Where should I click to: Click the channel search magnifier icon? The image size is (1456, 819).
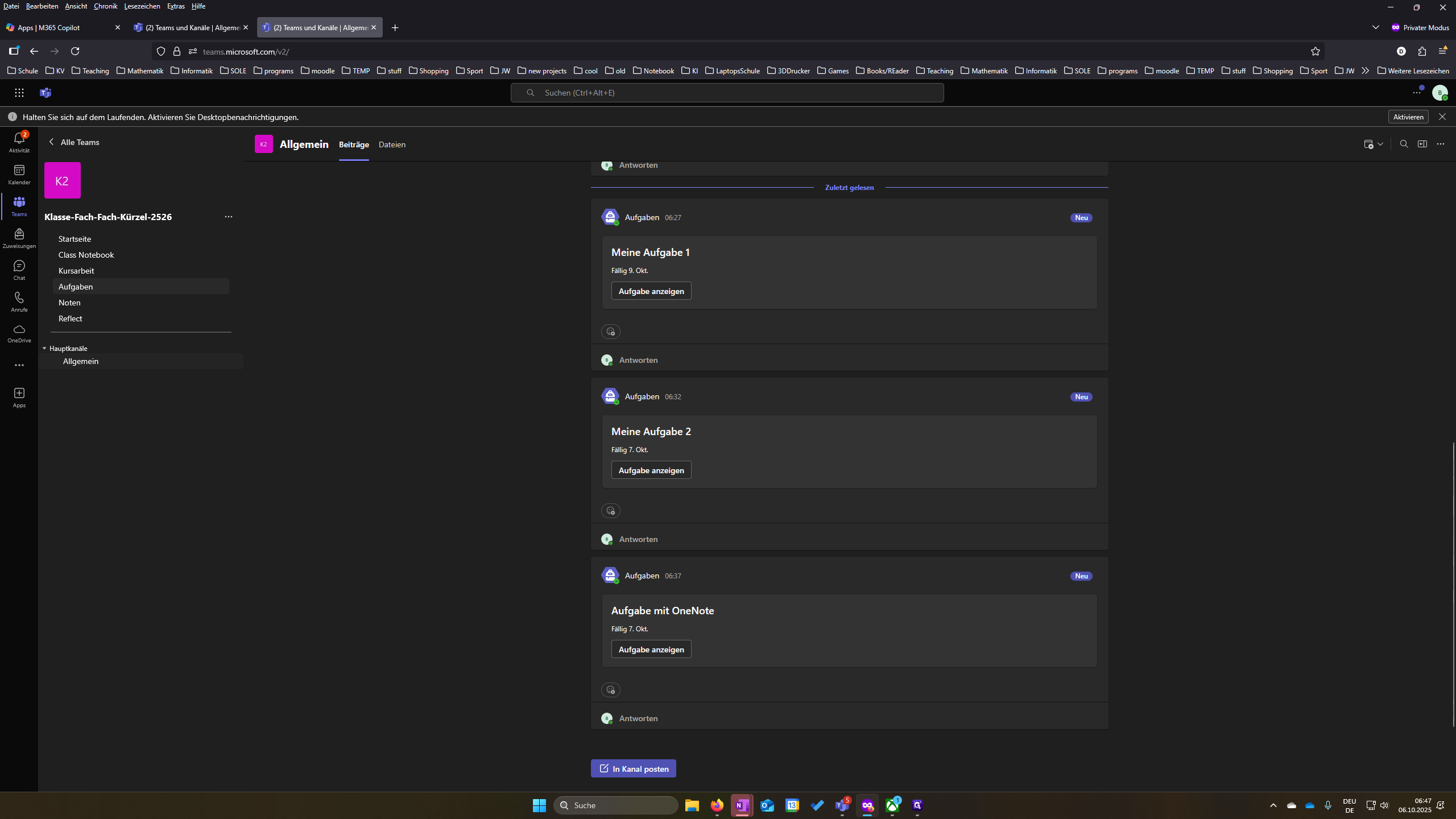click(1404, 144)
